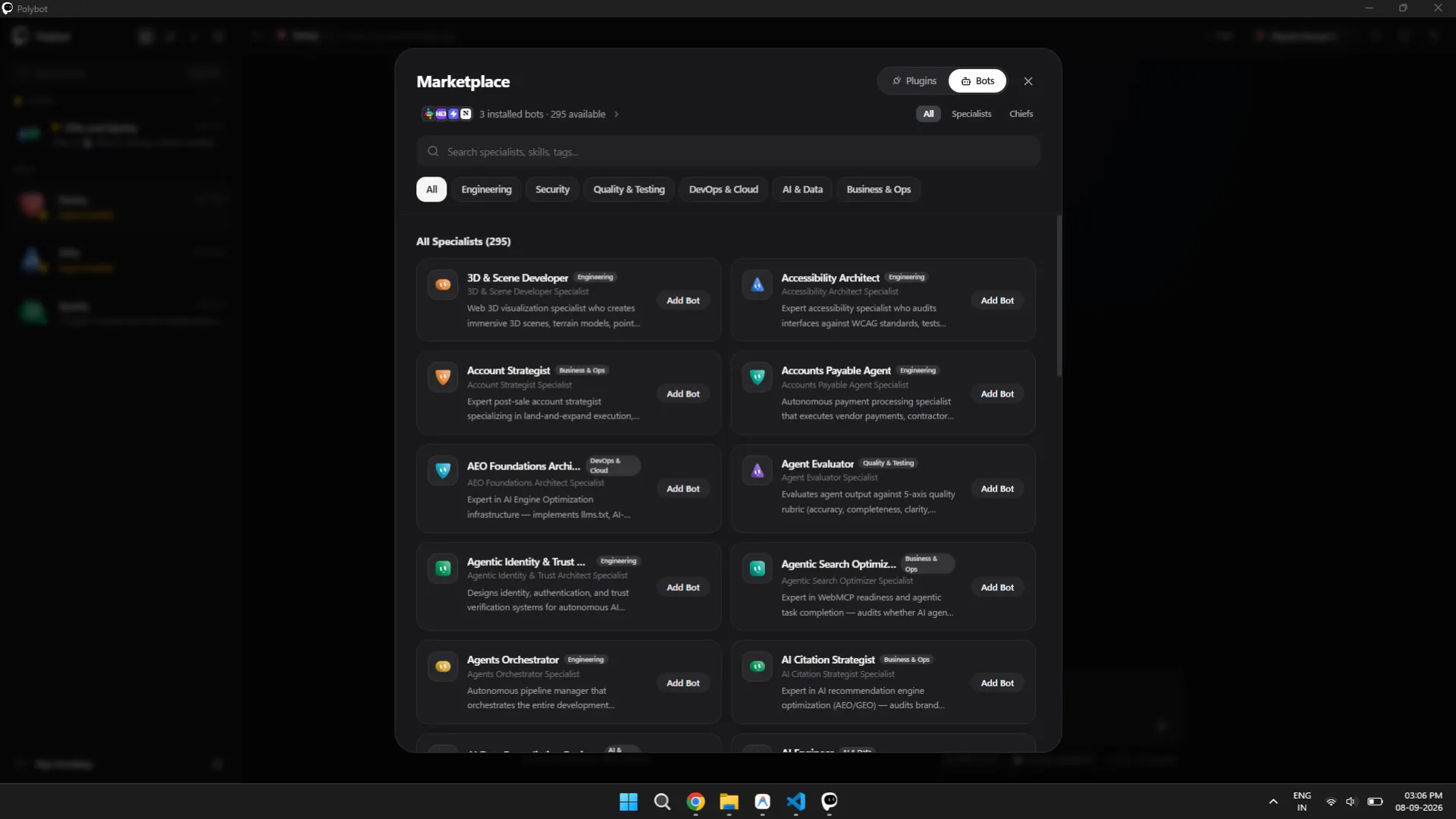Viewport: 1456px width, 819px height.
Task: Click the AI Citation Strategist avatar icon
Action: click(x=757, y=667)
